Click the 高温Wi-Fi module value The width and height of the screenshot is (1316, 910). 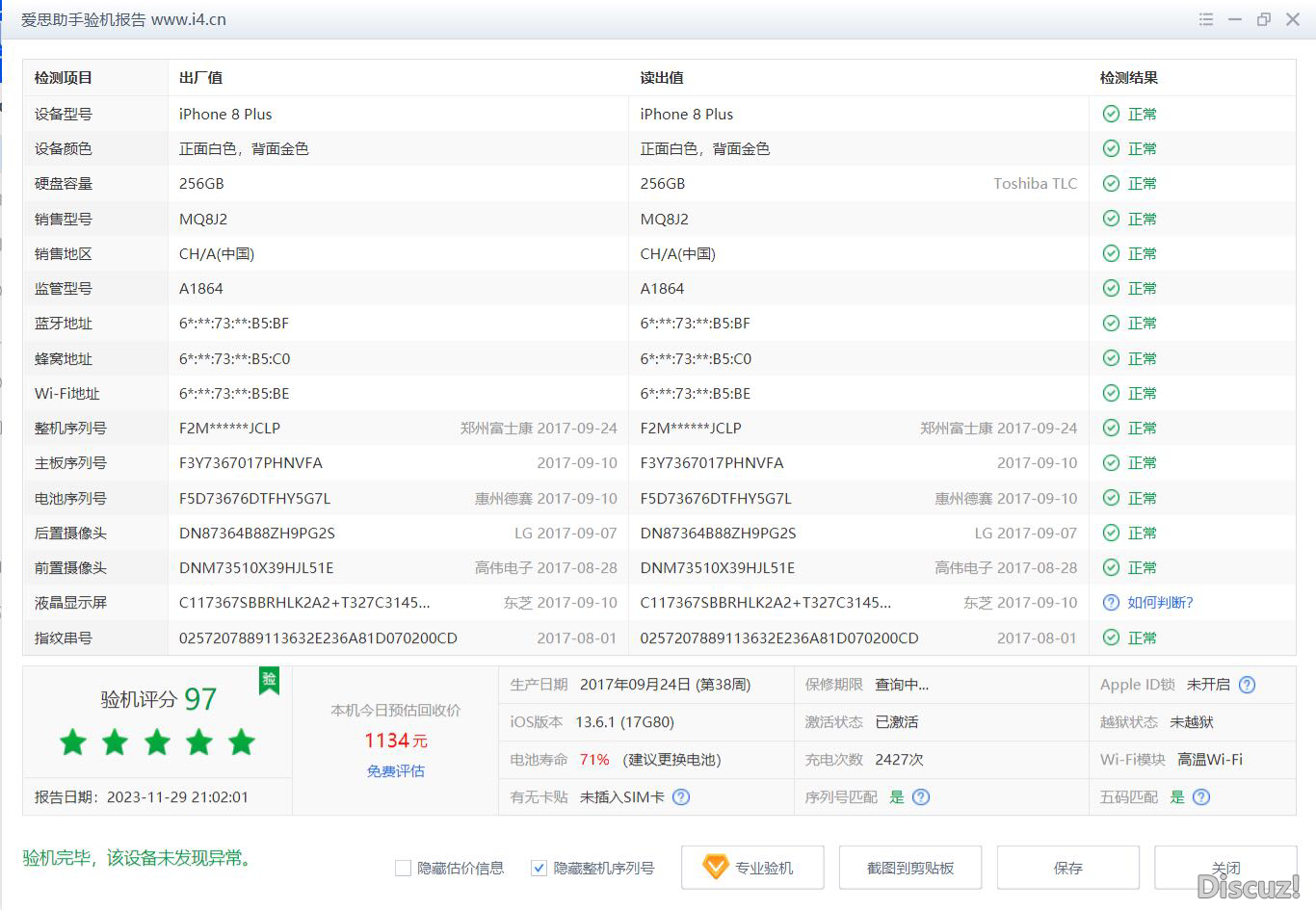coord(1210,759)
